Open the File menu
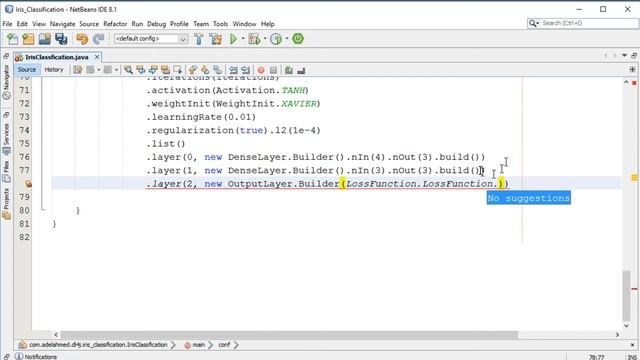 coord(7,24)
